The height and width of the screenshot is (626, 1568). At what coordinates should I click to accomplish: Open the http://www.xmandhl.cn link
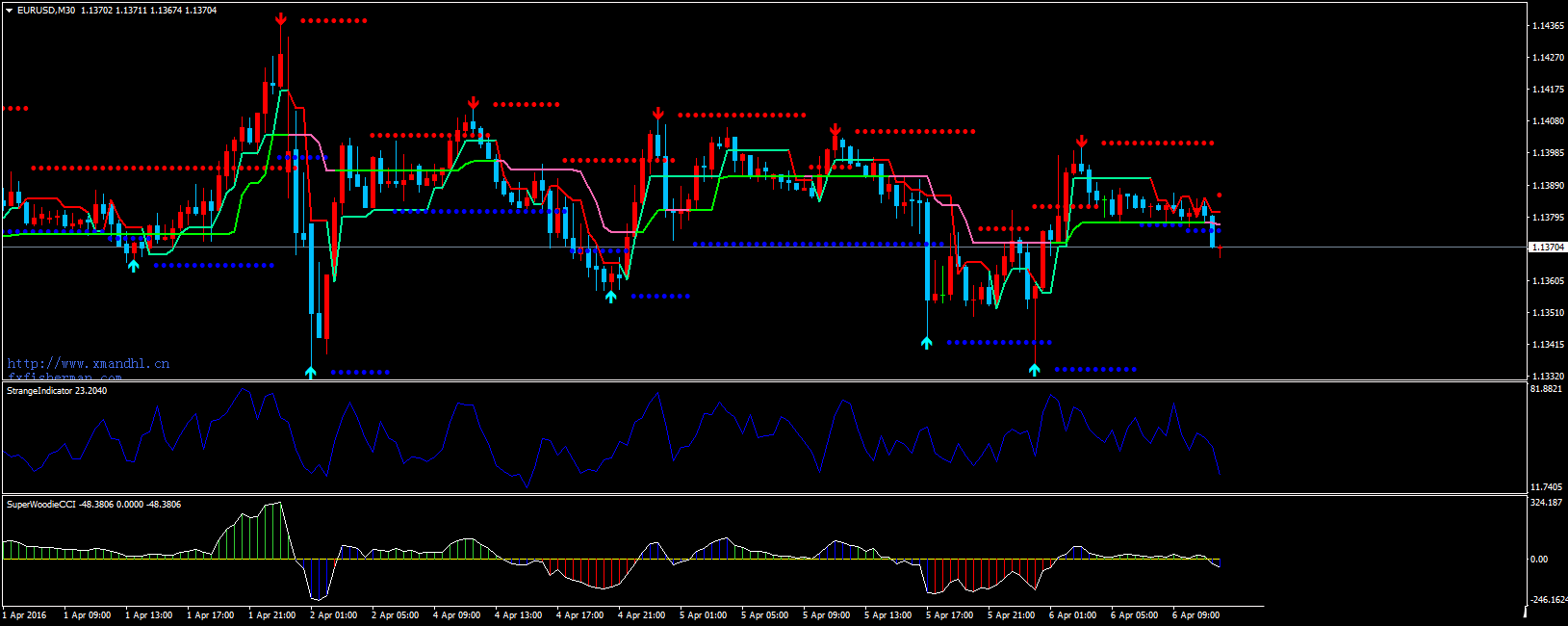[x=89, y=363]
